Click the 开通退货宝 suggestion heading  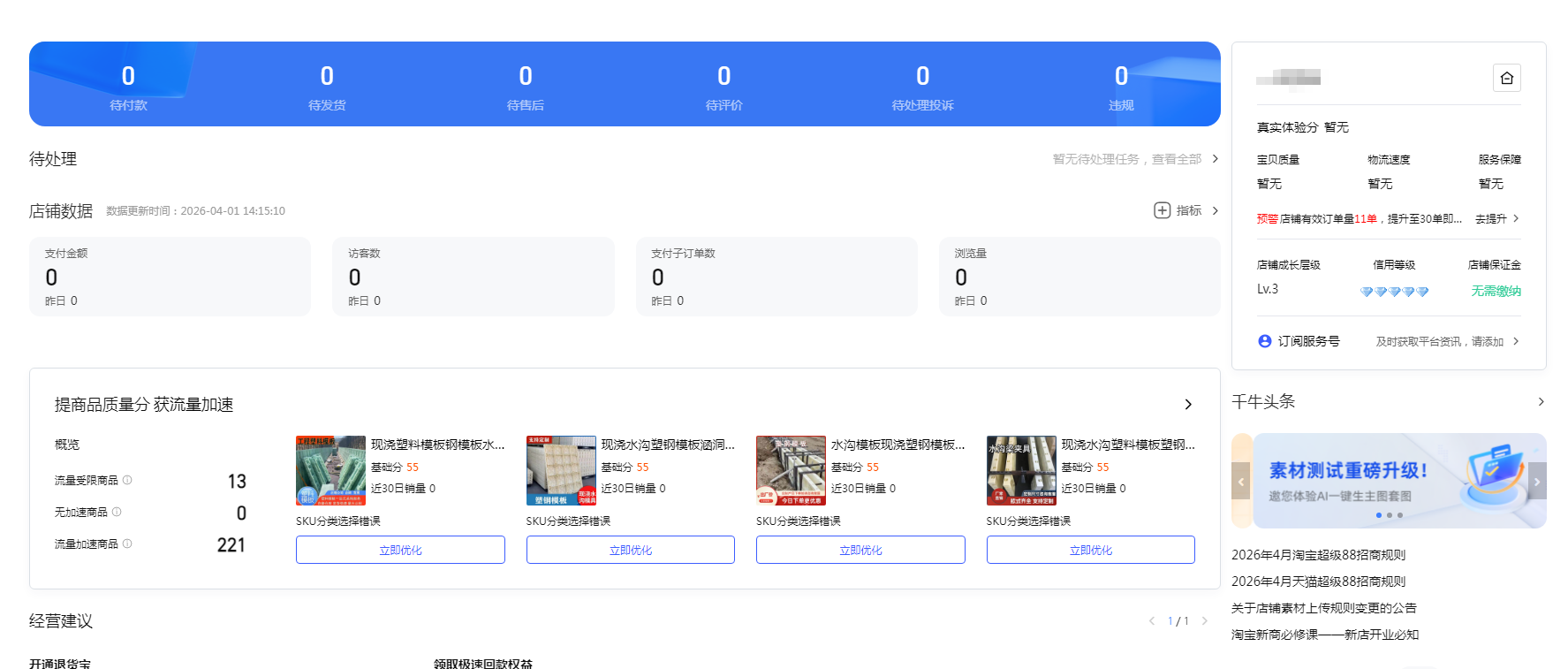tap(60, 663)
